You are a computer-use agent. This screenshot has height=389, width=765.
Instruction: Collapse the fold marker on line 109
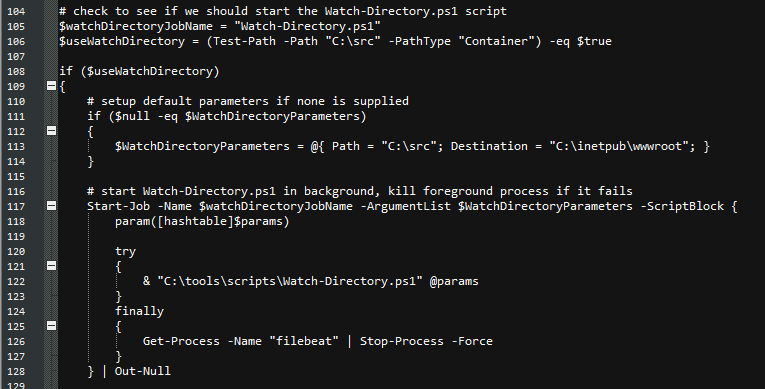point(51,86)
